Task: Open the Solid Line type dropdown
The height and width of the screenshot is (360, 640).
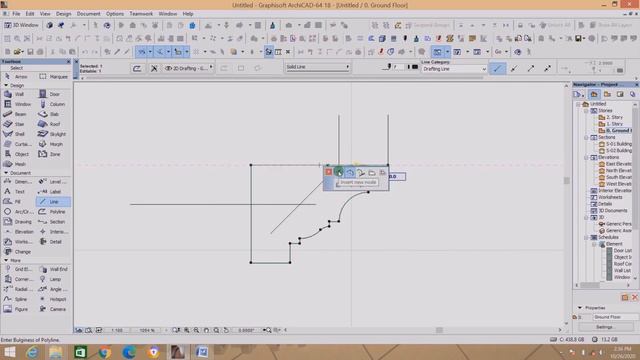Action: pyautogui.click(x=318, y=67)
